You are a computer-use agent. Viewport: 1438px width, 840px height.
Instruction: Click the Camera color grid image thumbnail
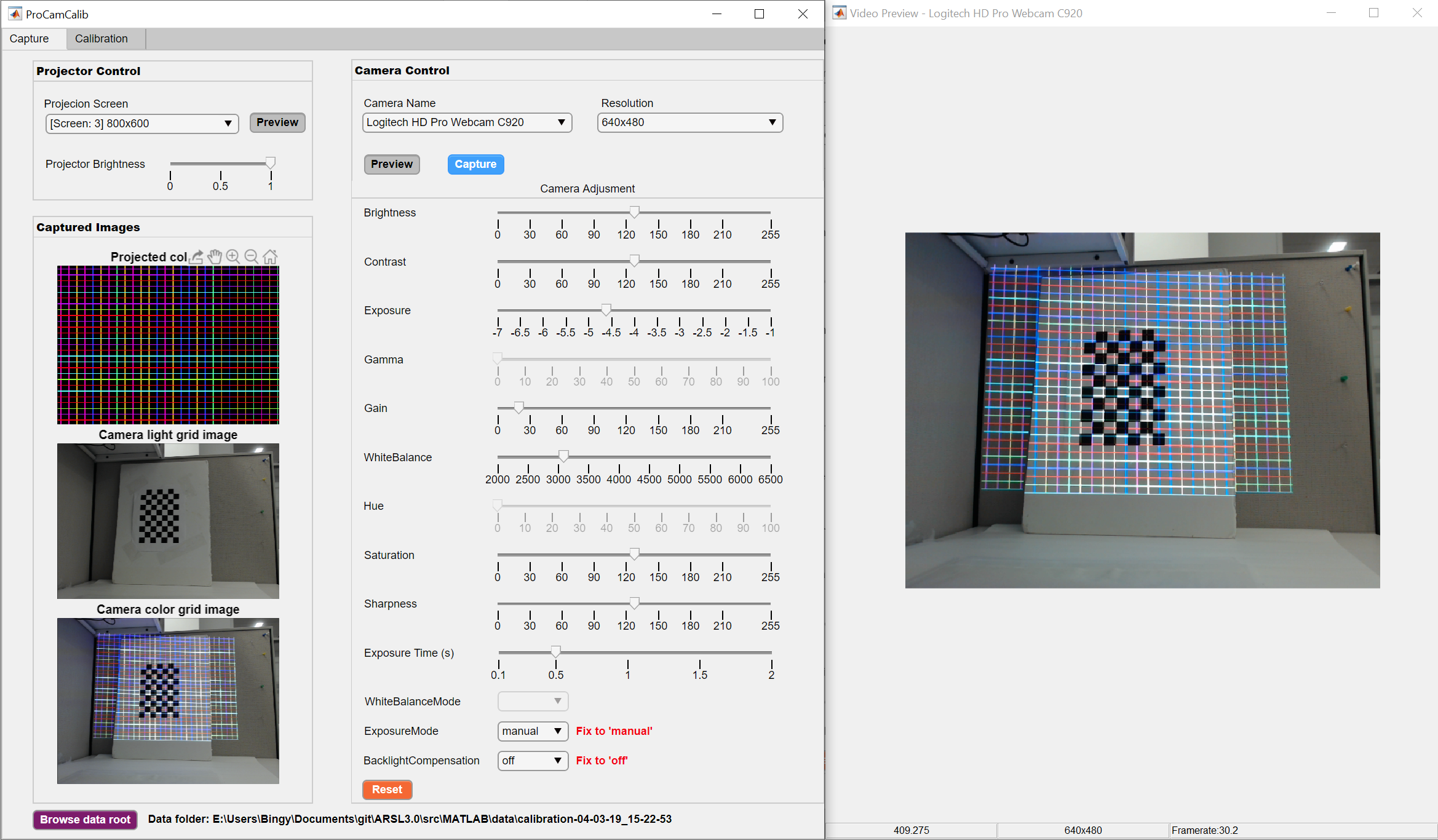167,700
